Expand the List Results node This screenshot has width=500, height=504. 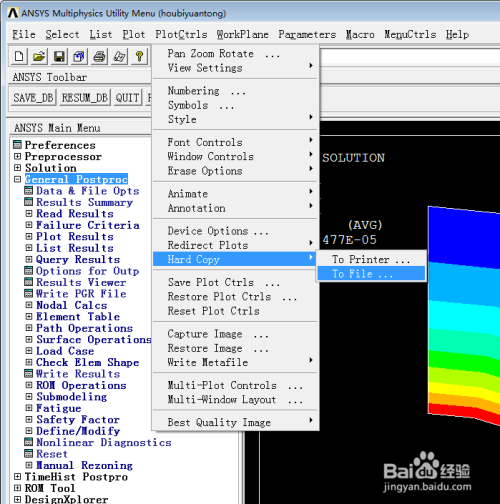29,248
